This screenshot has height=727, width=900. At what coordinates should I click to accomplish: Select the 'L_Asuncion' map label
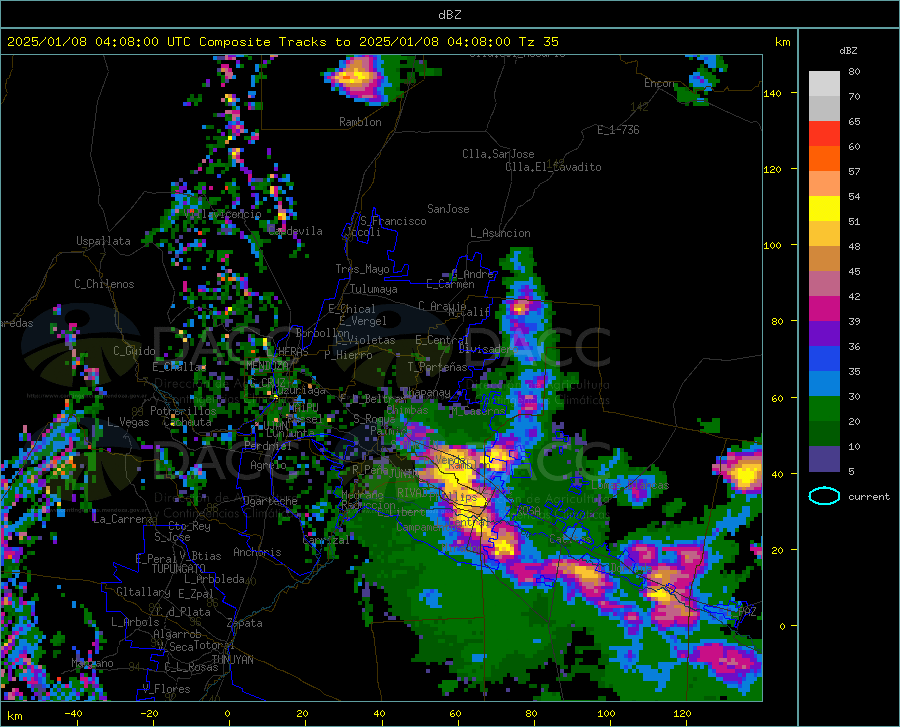coord(500,233)
